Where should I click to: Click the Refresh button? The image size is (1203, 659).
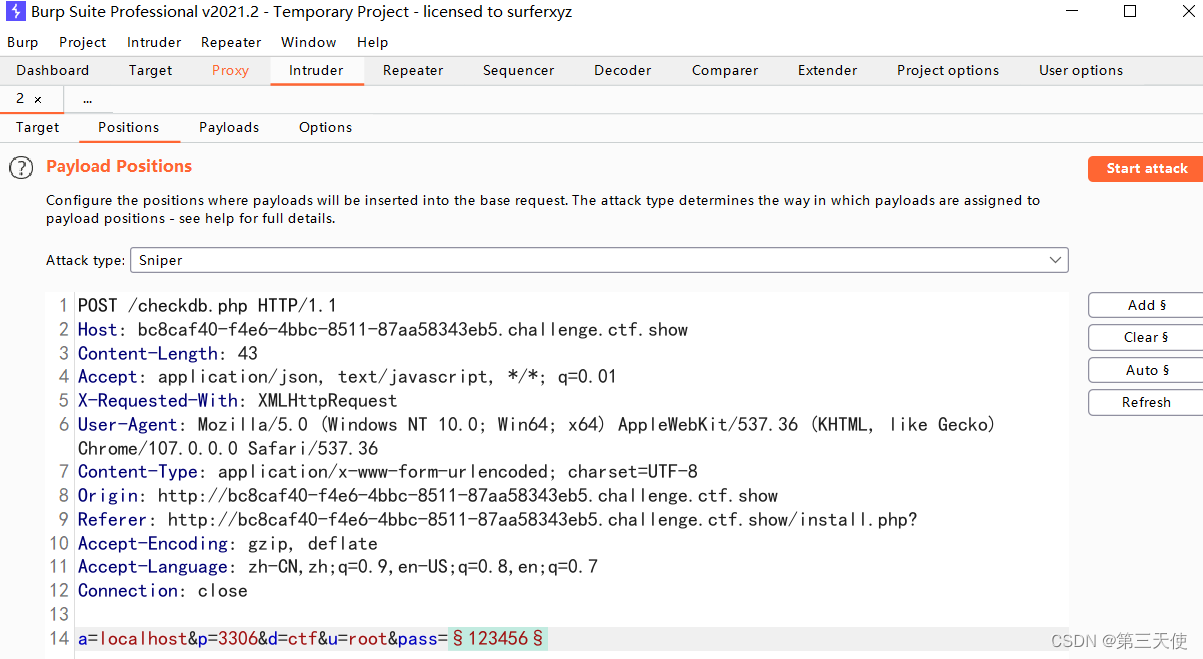coord(1146,402)
